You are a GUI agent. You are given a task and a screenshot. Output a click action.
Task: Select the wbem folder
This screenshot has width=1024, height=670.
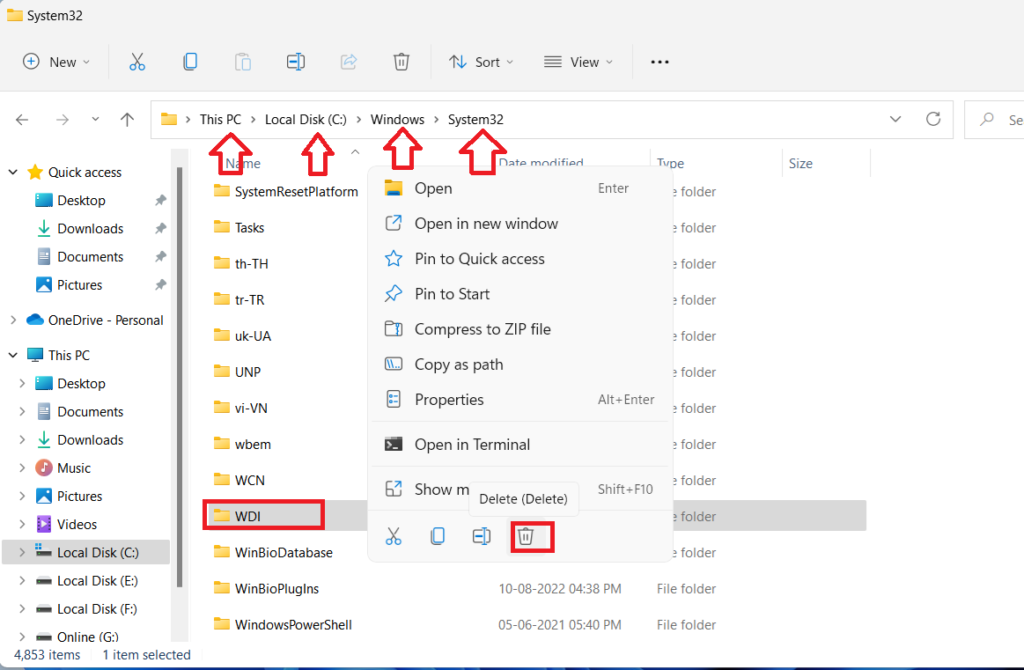point(253,444)
